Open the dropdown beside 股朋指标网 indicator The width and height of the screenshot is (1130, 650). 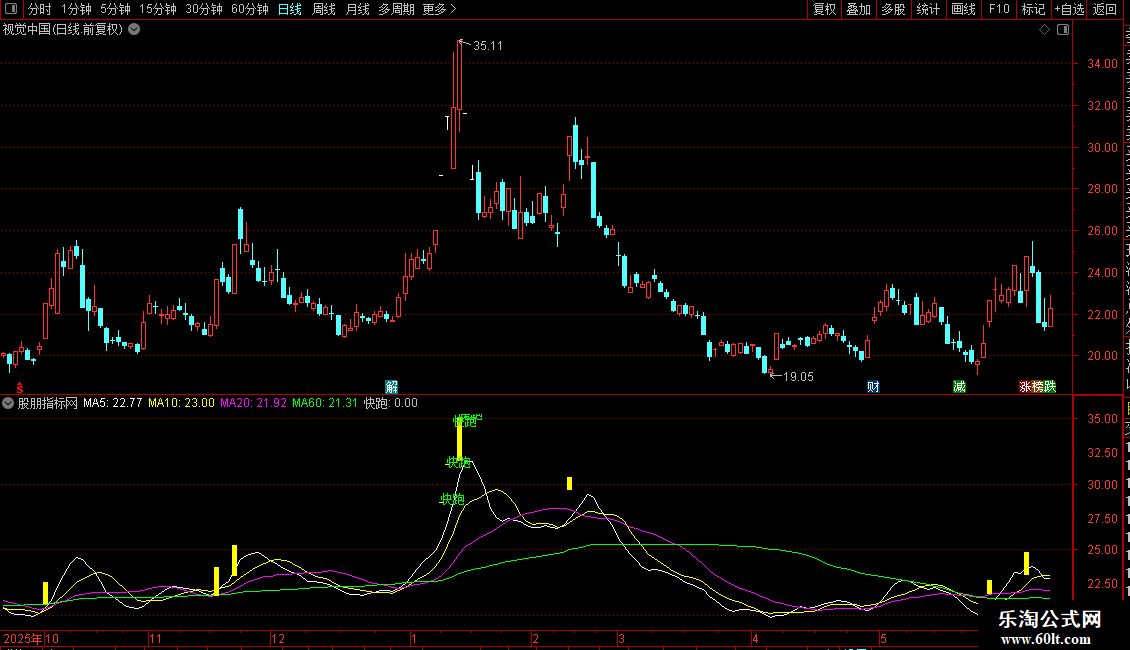click(8, 403)
